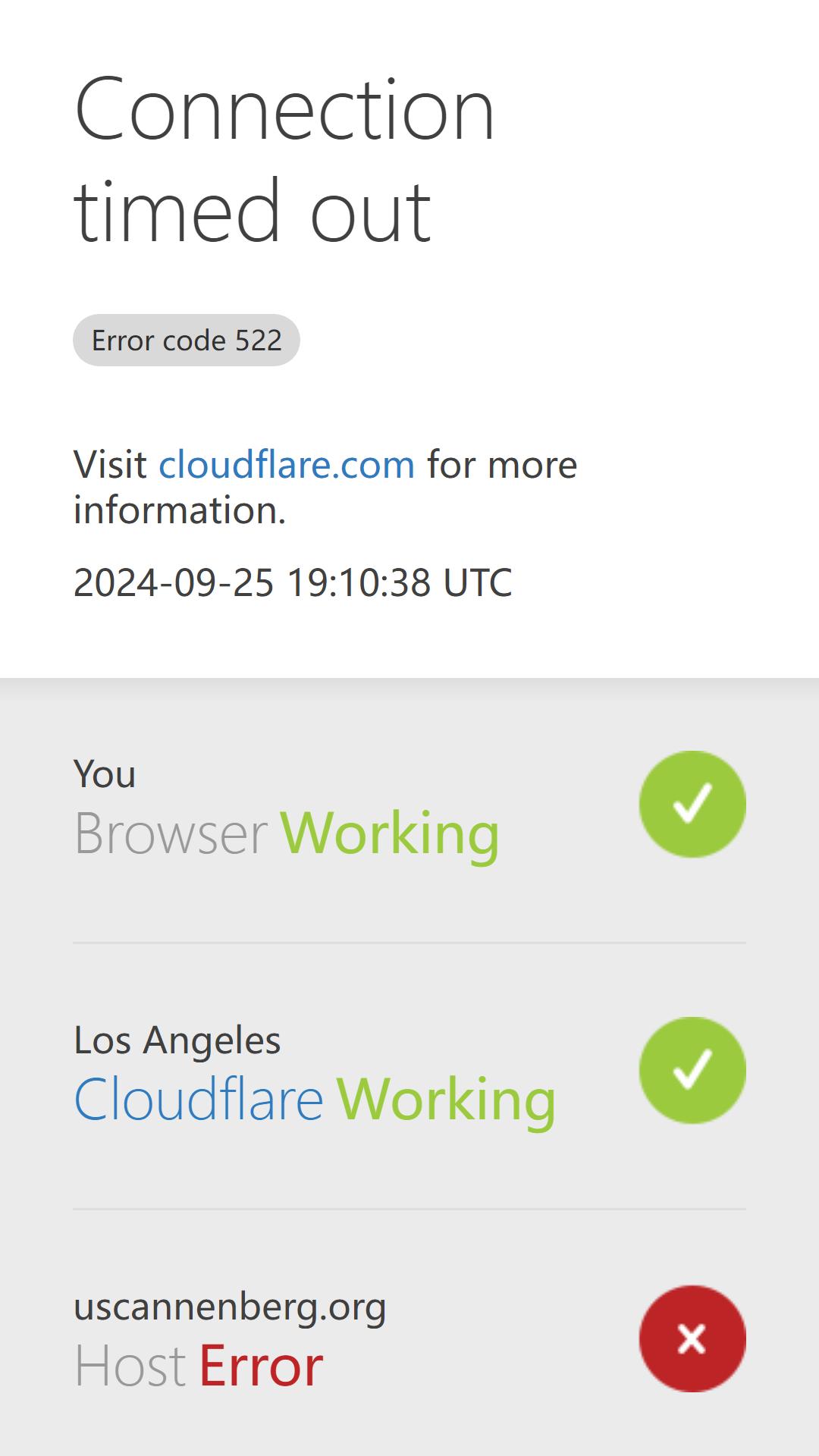Click the blue Cloudflare status link
The image size is (819, 1456).
(x=199, y=1099)
